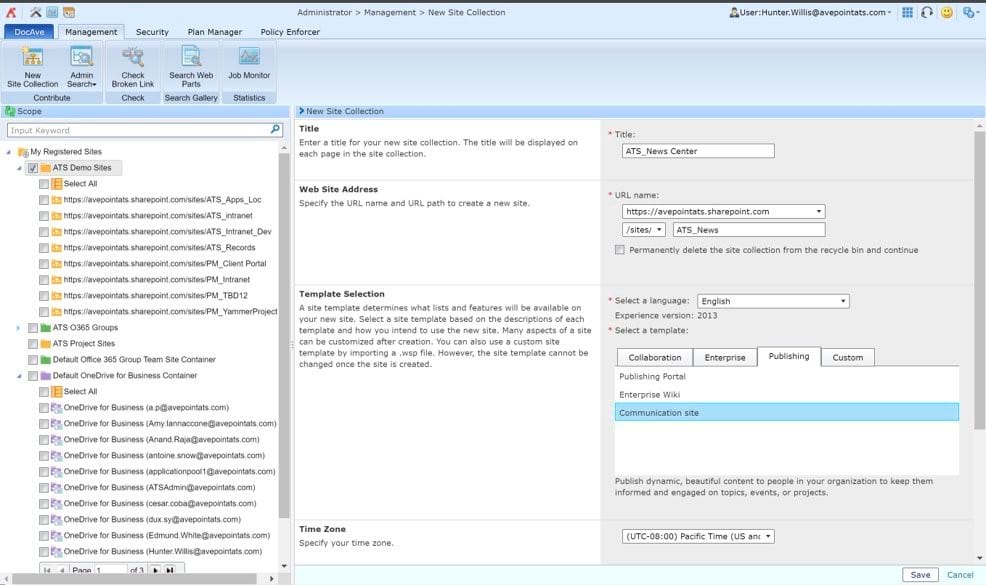Click the ATS Demo Sites folder icon
The width and height of the screenshot is (986, 585).
(45, 168)
